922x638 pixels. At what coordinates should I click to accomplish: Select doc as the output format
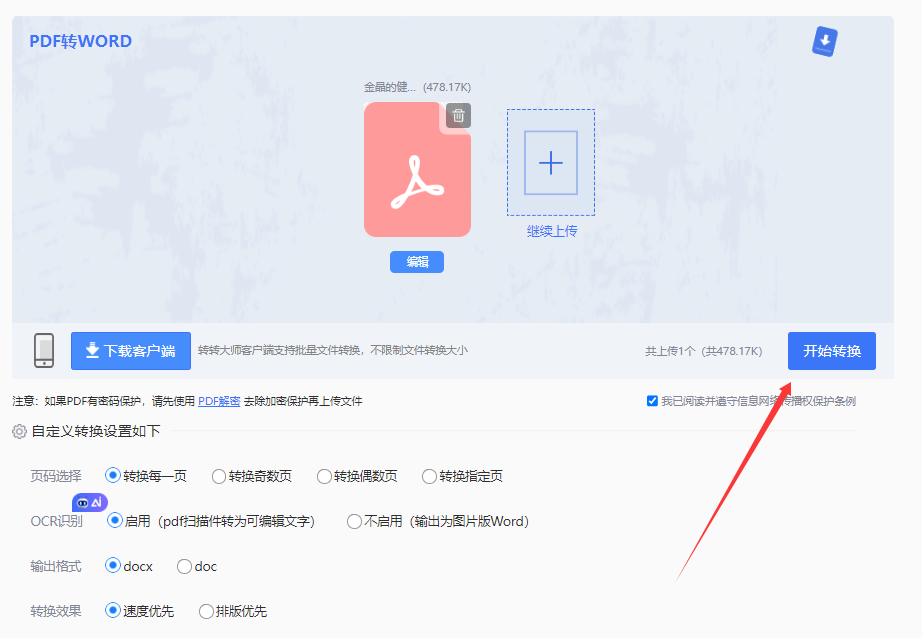pyautogui.click(x=186, y=565)
